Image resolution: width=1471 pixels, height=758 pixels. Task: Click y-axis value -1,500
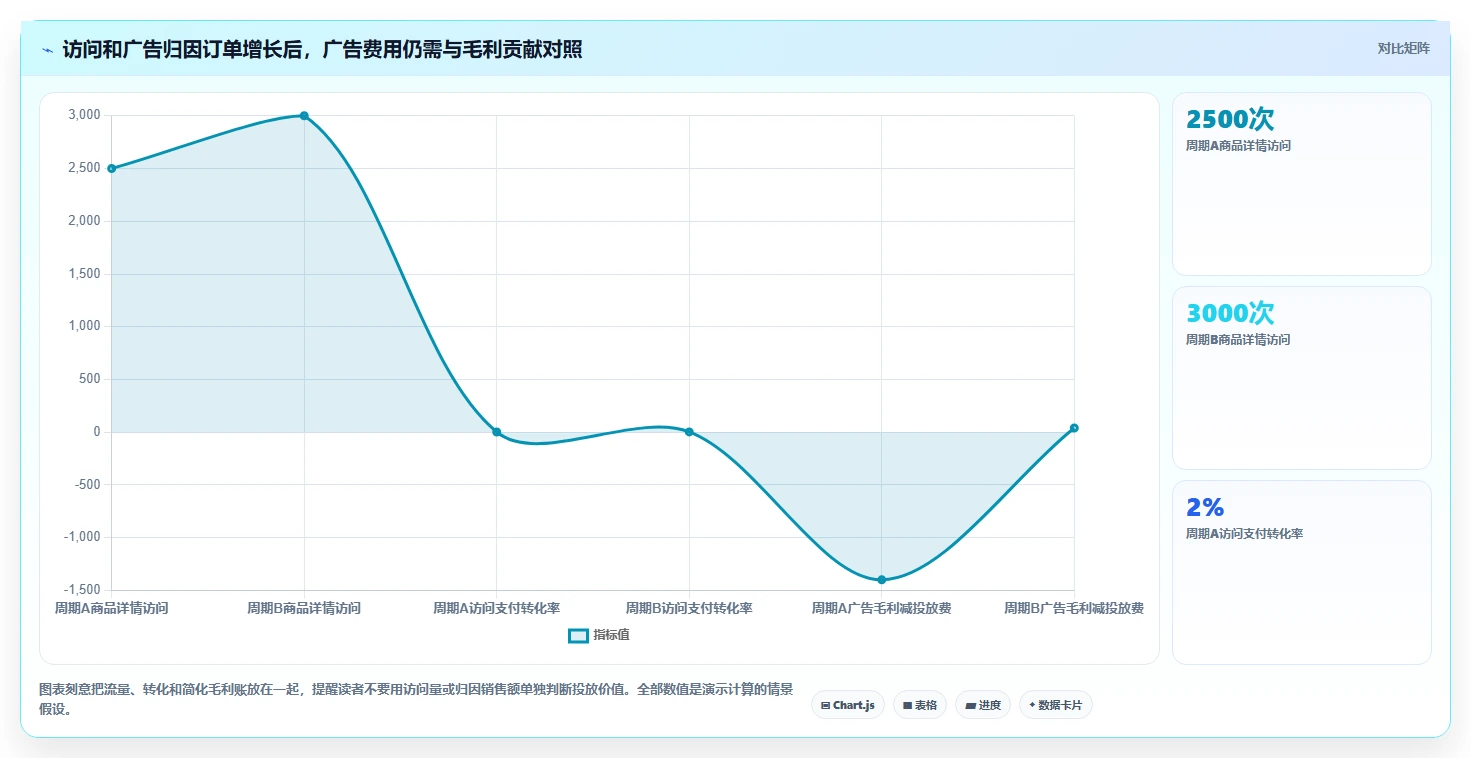82,590
